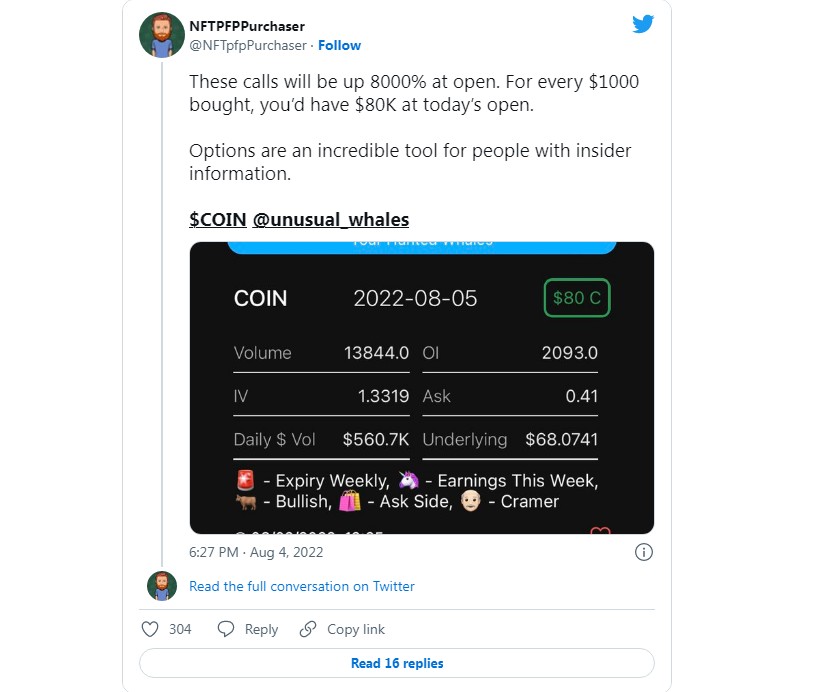Click the Copy link text
Screen dimensions: 830x692
click(x=355, y=629)
